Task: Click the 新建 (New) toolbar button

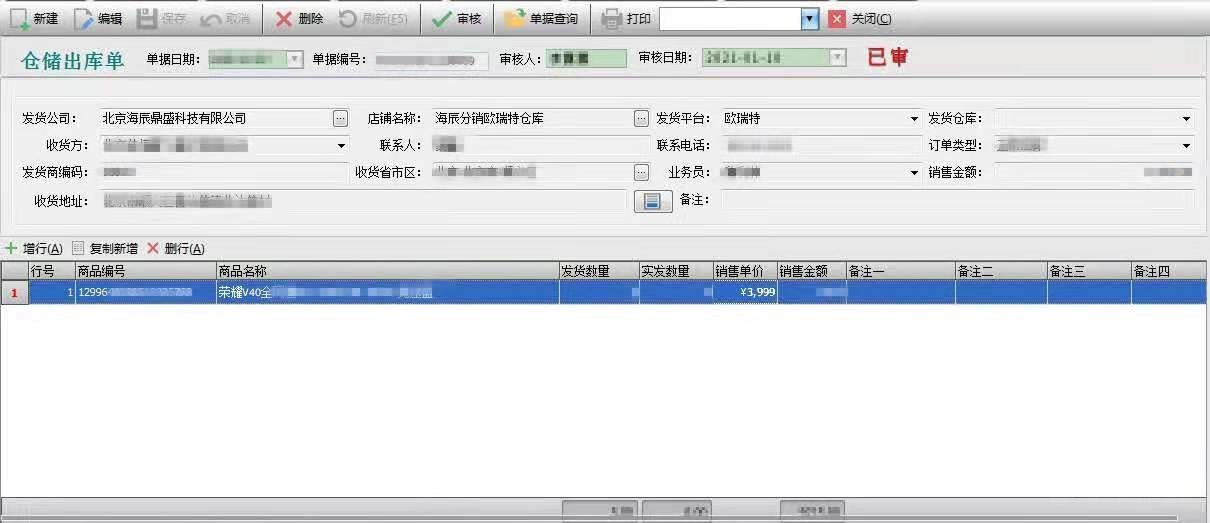Action: coord(34,18)
